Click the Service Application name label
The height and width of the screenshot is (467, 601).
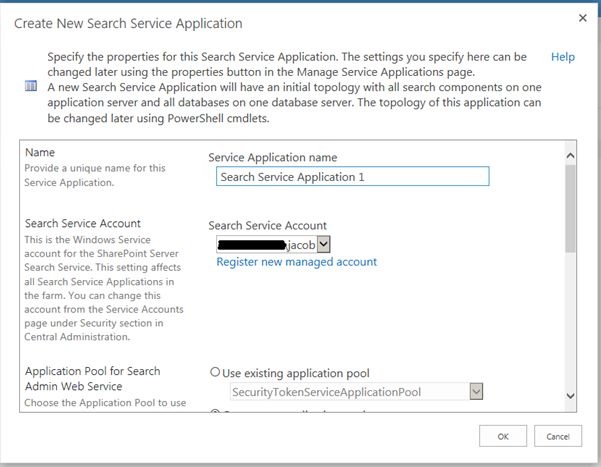click(273, 157)
